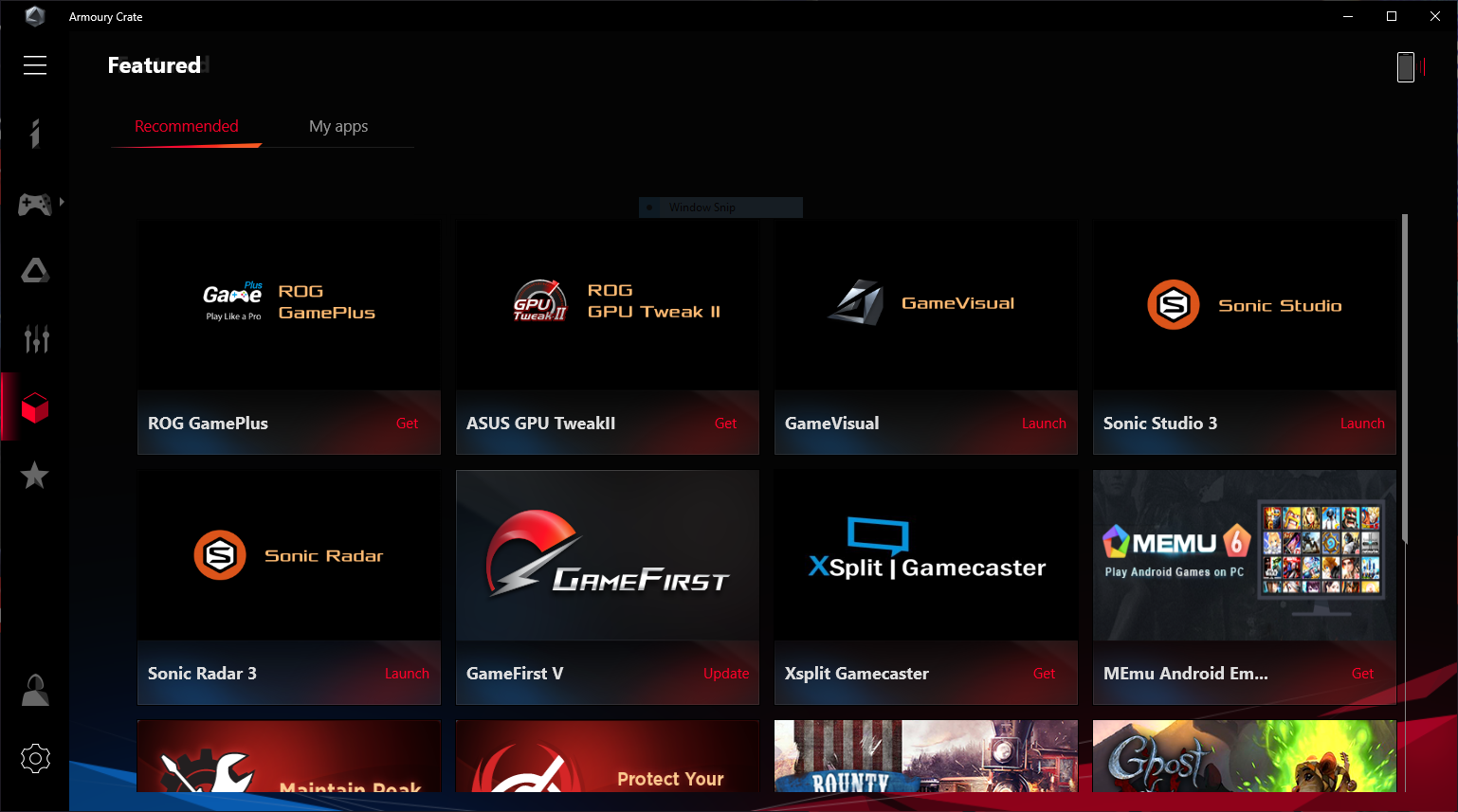Open the user profile sidebar icon
Screen dimensions: 1458x812
click(35, 690)
